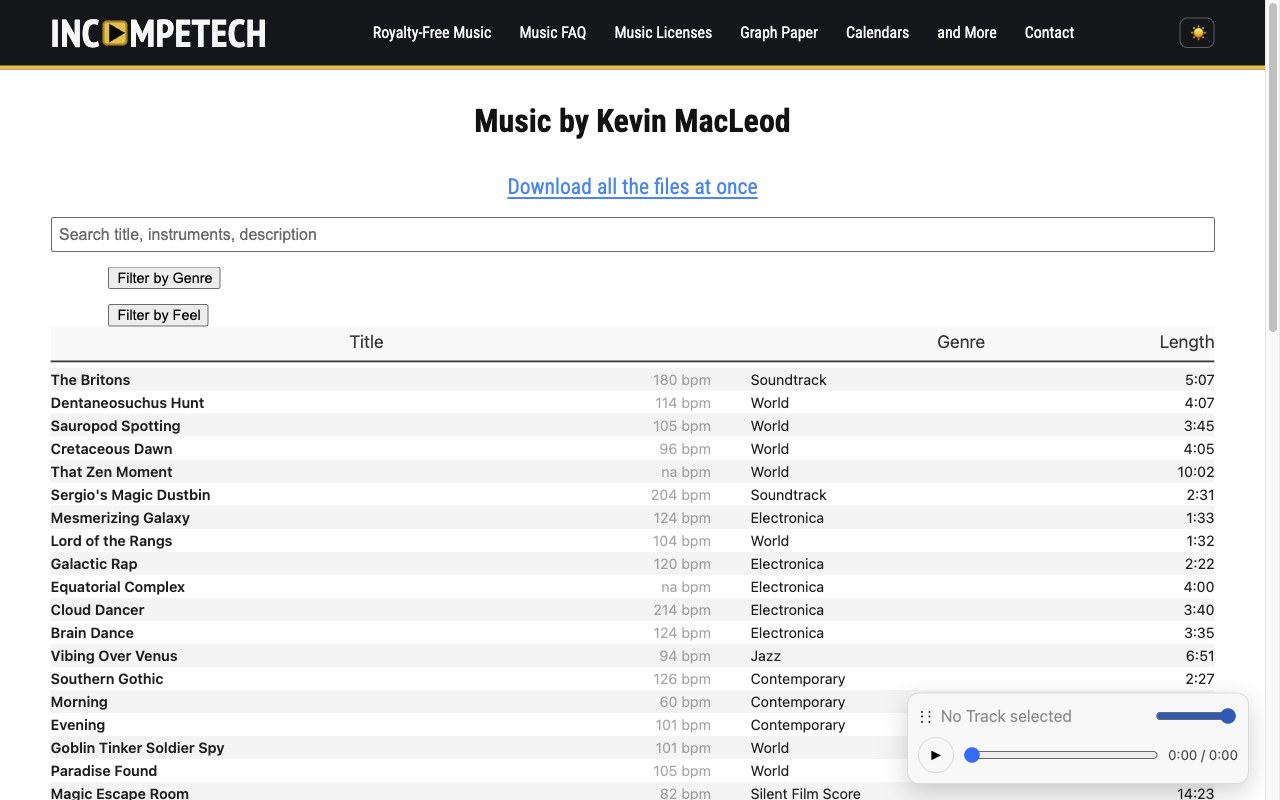The image size is (1280, 800).
Task: Select the track 'Cretaceous Dawn'
Action: (111, 449)
